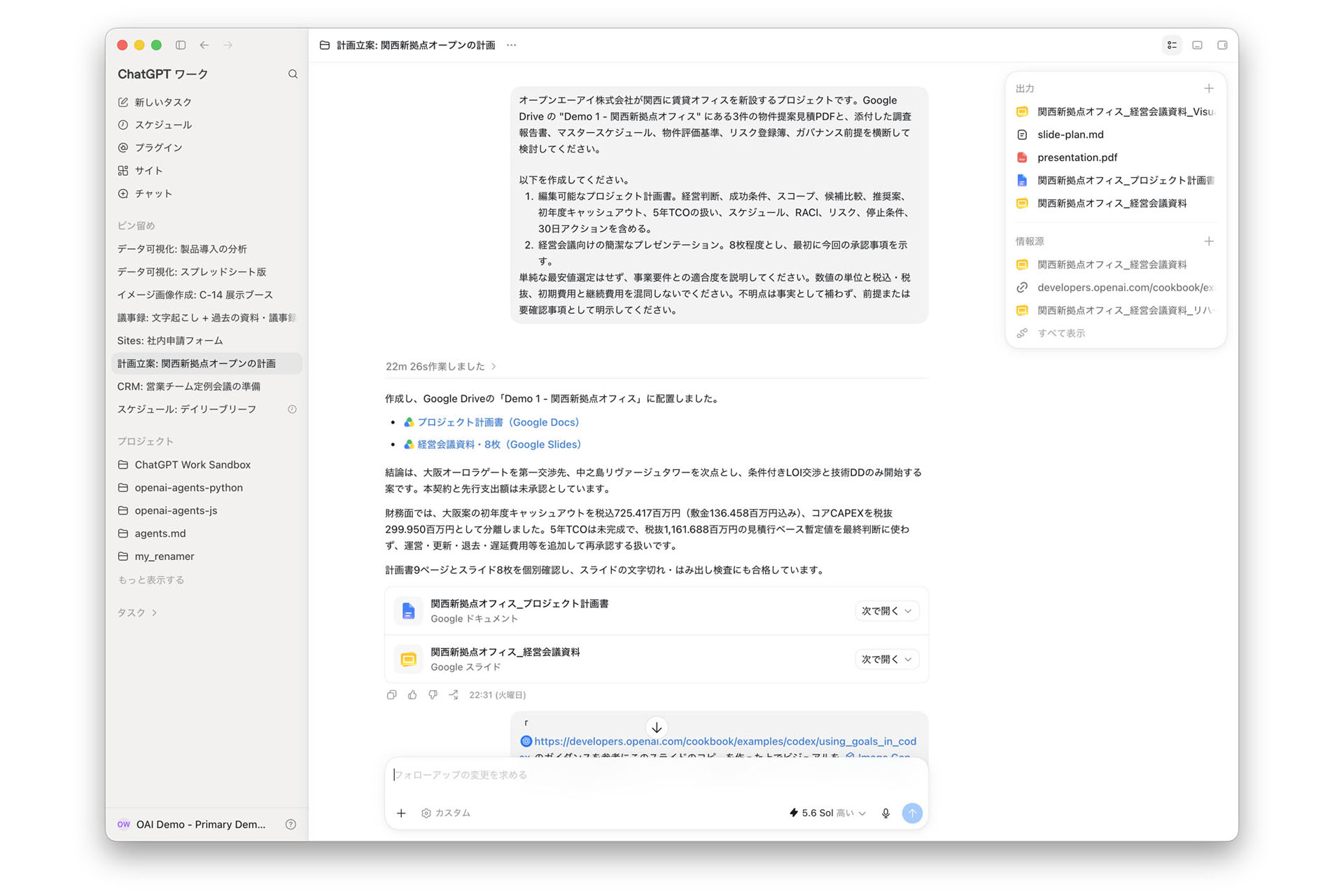Open 関西新拠点オフィス_経営会議資料 source in 情報源
The image size is (1344, 896).
click(x=1116, y=265)
